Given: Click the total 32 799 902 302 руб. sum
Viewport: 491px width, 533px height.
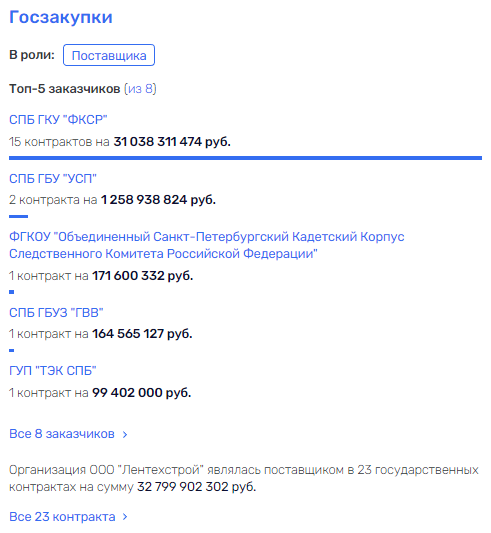Looking at the screenshot, I should [196, 487].
